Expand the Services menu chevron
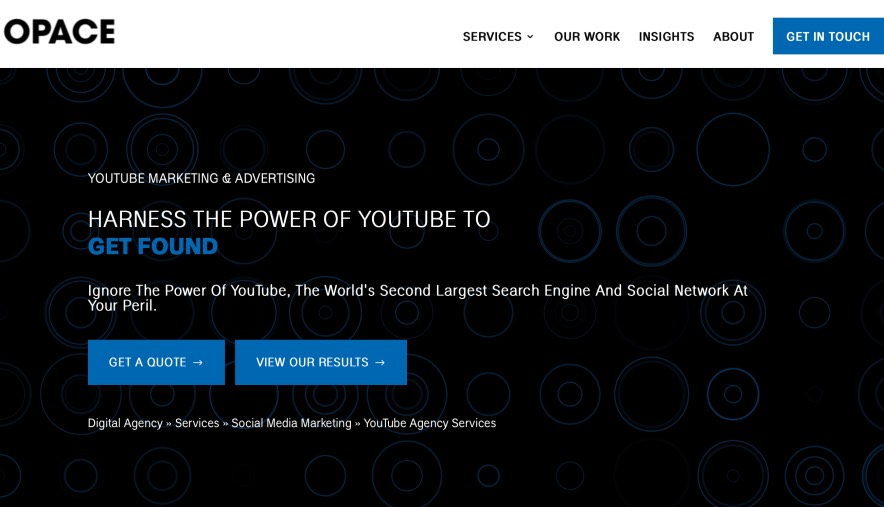The width and height of the screenshot is (884, 507). pyautogui.click(x=530, y=37)
